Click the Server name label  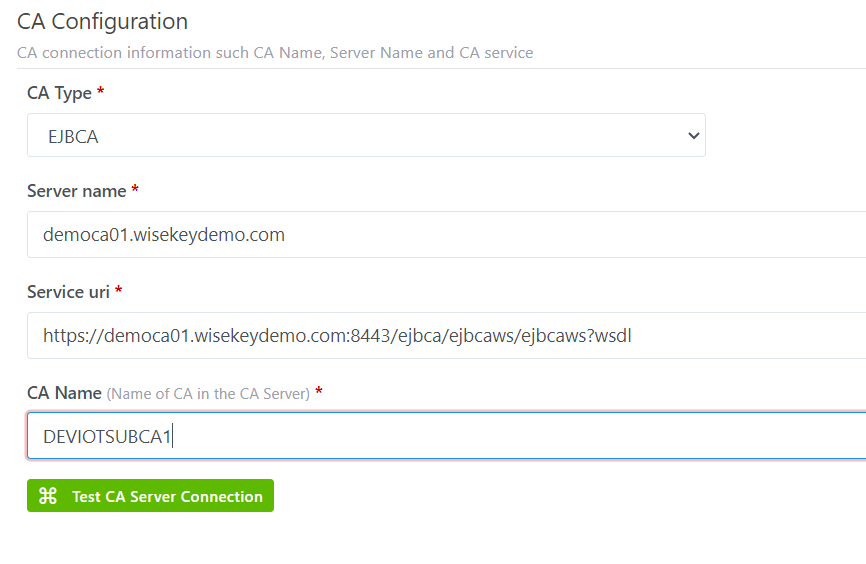click(x=77, y=191)
